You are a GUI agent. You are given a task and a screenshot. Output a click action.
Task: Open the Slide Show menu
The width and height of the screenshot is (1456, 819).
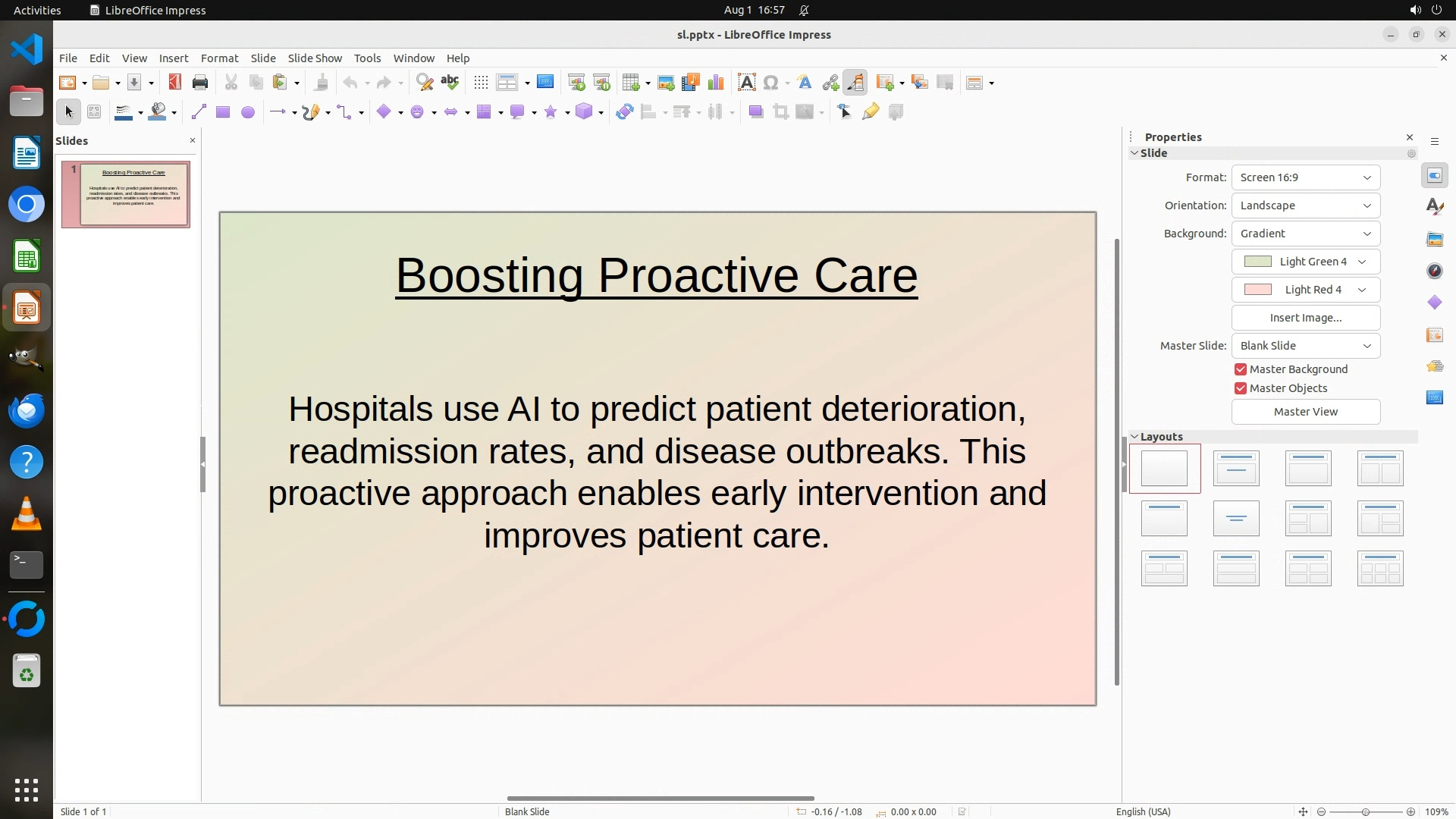pyautogui.click(x=315, y=58)
